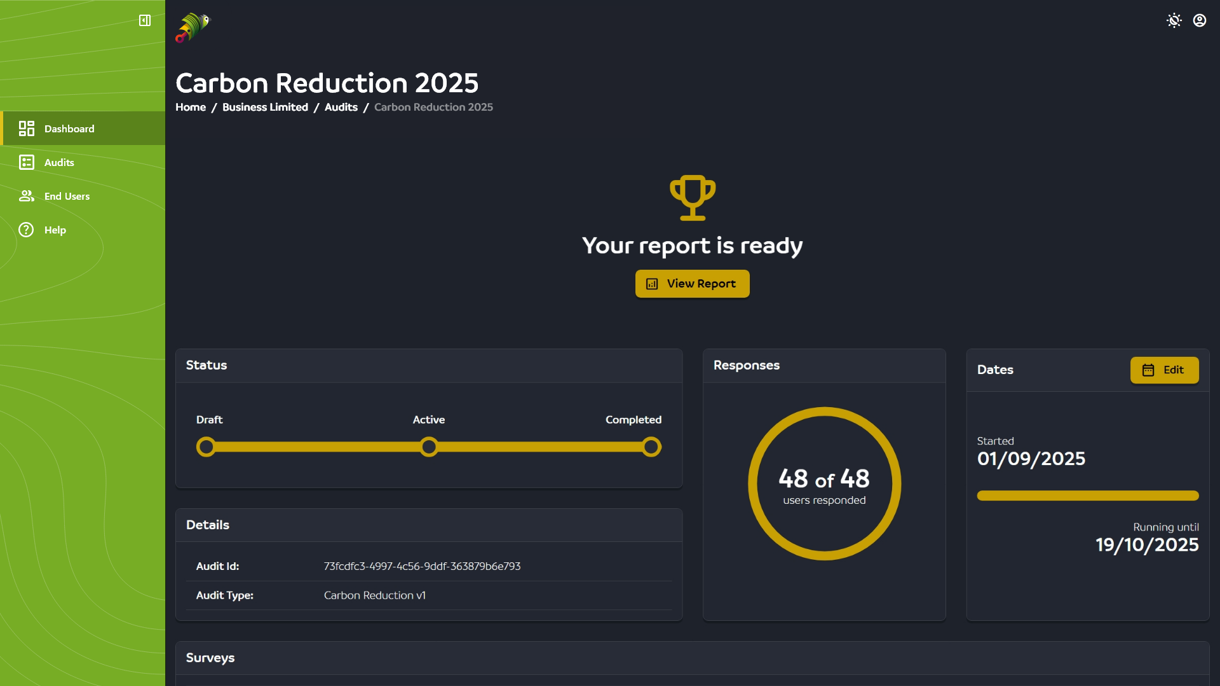This screenshot has height=686, width=1220.
Task: Open the Dashboard using its grid icon
Action: pos(25,128)
